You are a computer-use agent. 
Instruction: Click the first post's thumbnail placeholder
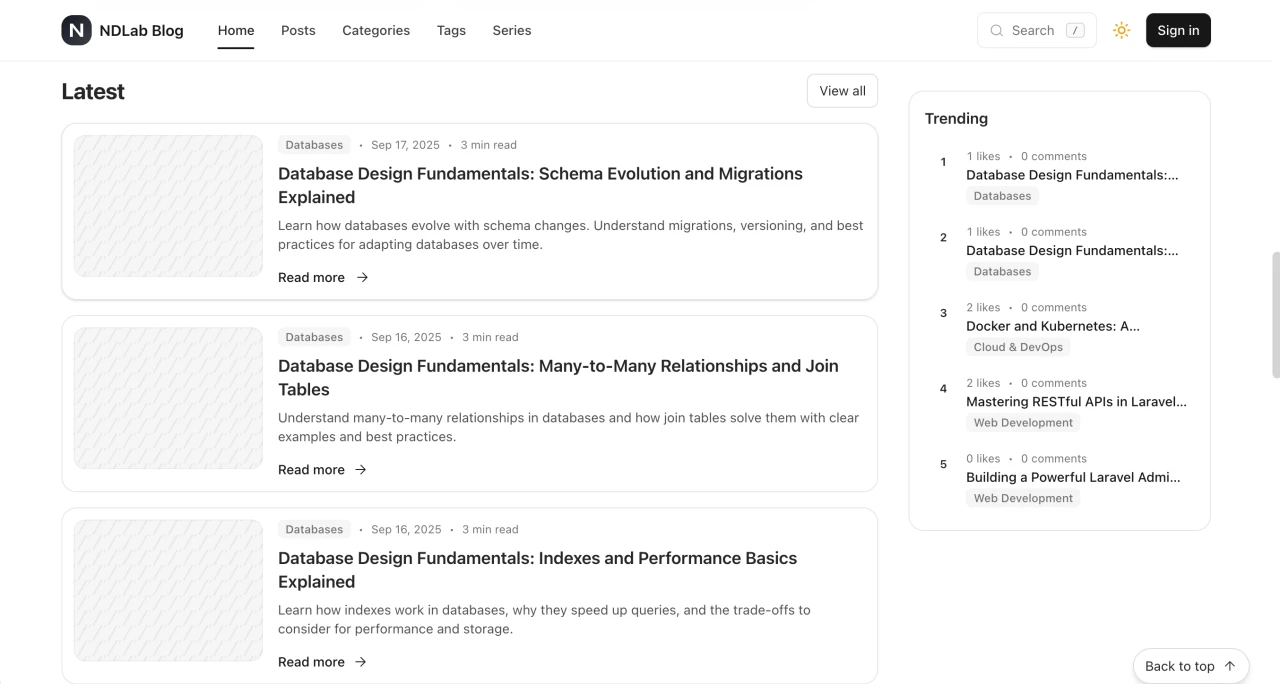[167, 206]
